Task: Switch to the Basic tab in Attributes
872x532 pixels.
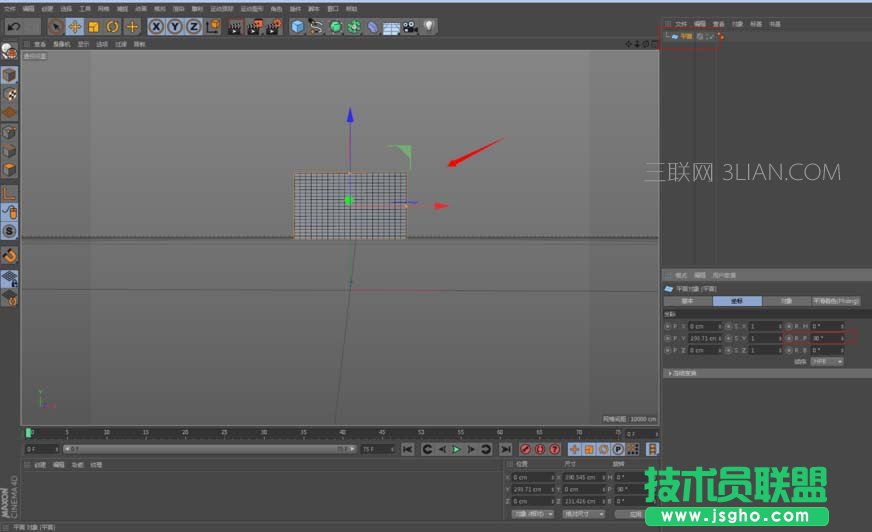Action: [x=688, y=301]
